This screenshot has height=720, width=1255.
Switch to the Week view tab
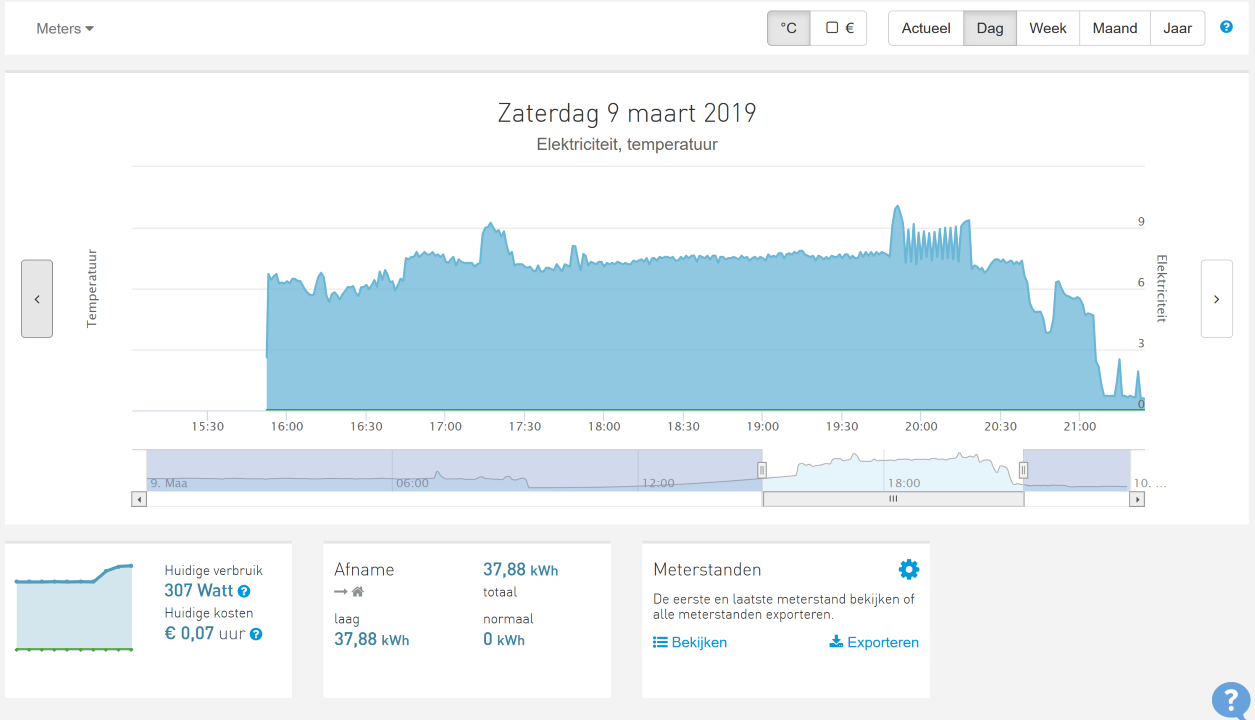[x=1047, y=28]
